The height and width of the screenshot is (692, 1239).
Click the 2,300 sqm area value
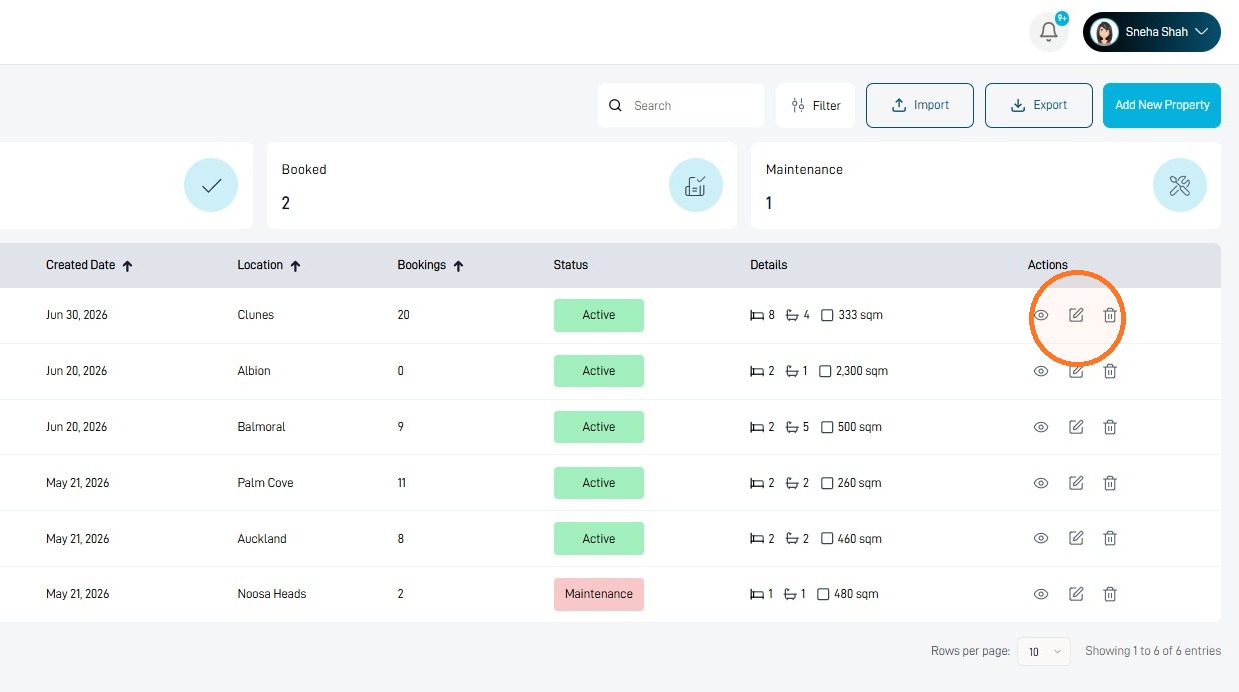(x=862, y=371)
